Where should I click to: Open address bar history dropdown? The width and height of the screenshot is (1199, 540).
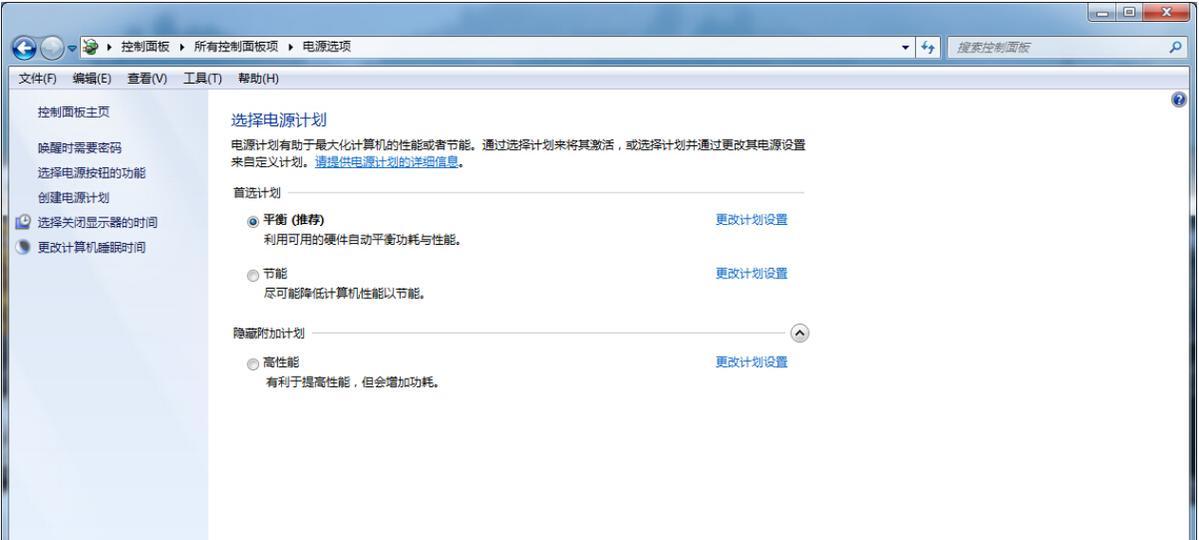[x=906, y=47]
